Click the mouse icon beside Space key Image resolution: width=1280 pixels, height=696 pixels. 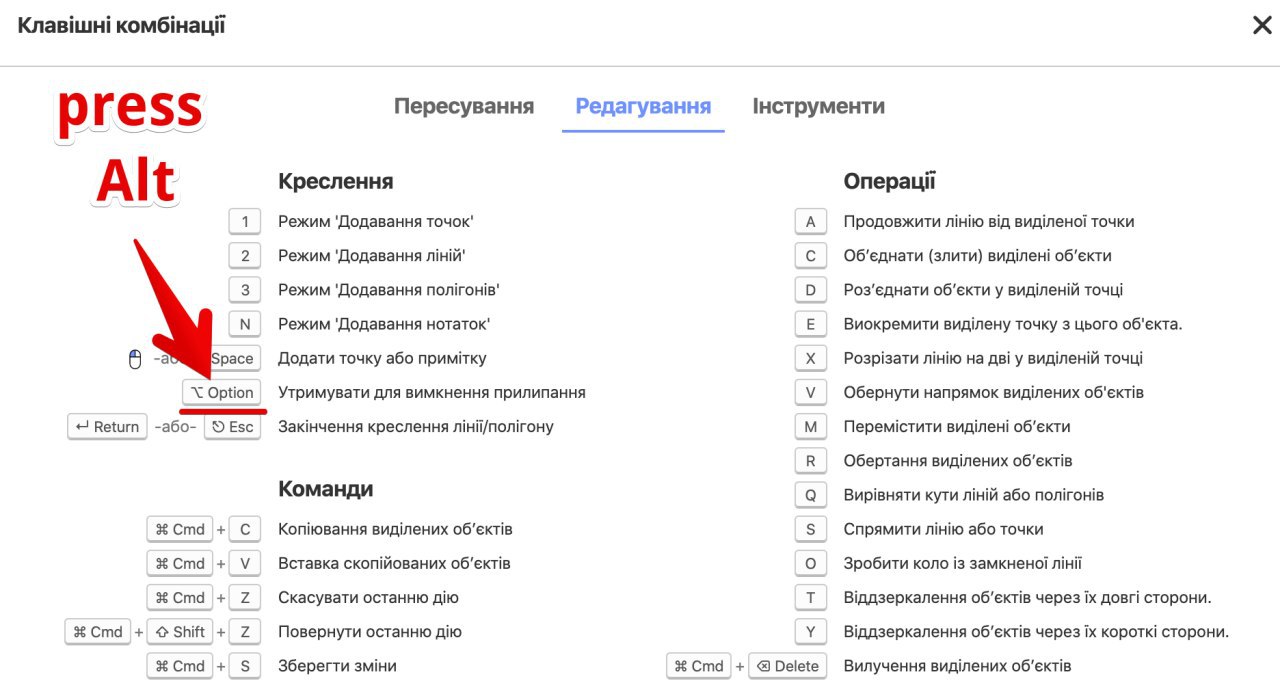pyautogui.click(x=136, y=359)
